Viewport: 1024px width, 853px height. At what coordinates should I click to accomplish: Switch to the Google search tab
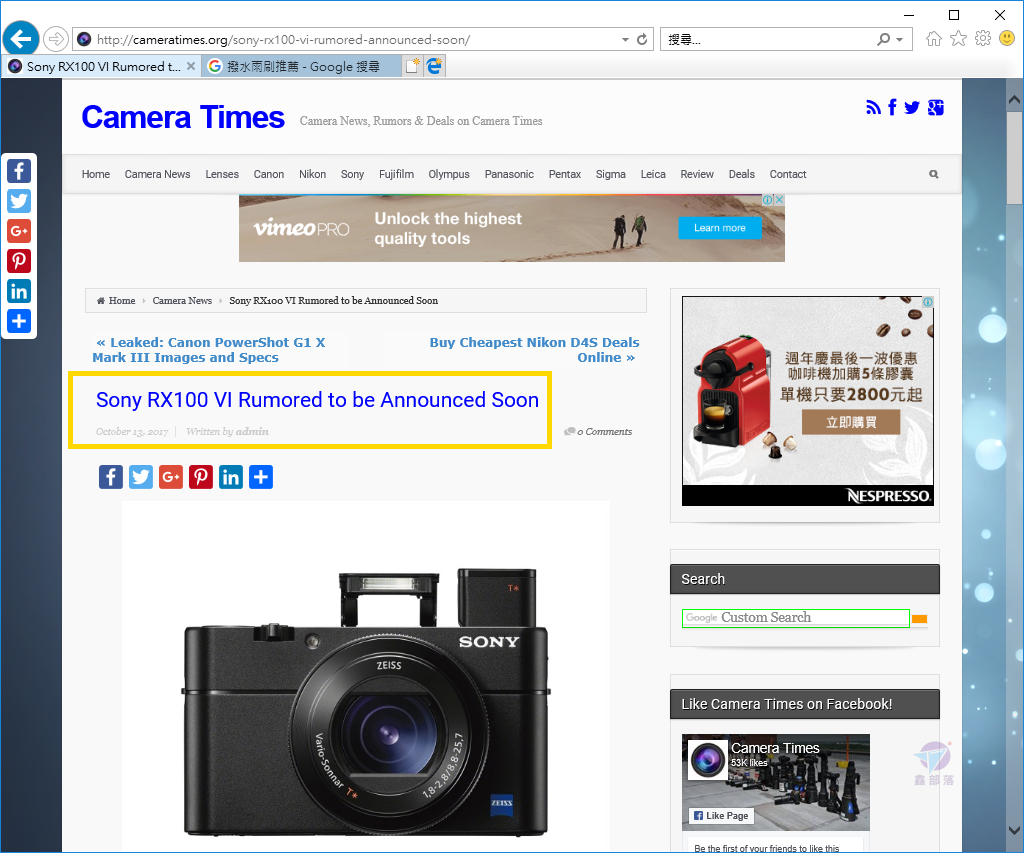coord(301,67)
